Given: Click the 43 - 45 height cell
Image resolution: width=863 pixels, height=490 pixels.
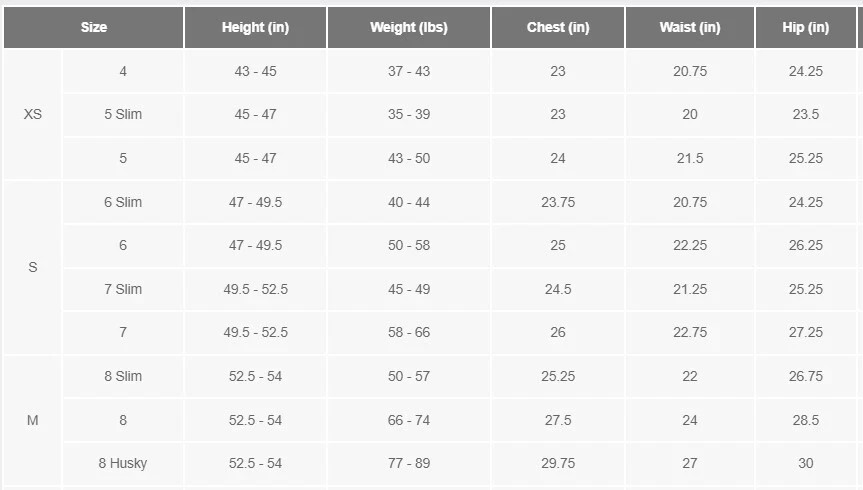Looking at the screenshot, I should (x=256, y=72).
